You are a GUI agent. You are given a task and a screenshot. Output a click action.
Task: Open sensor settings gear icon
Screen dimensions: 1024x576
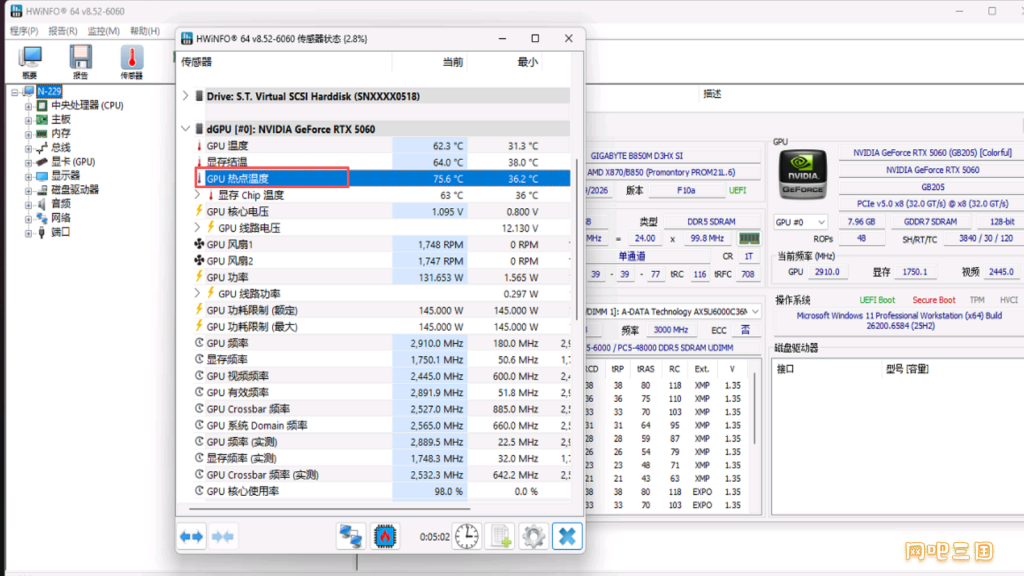point(534,537)
